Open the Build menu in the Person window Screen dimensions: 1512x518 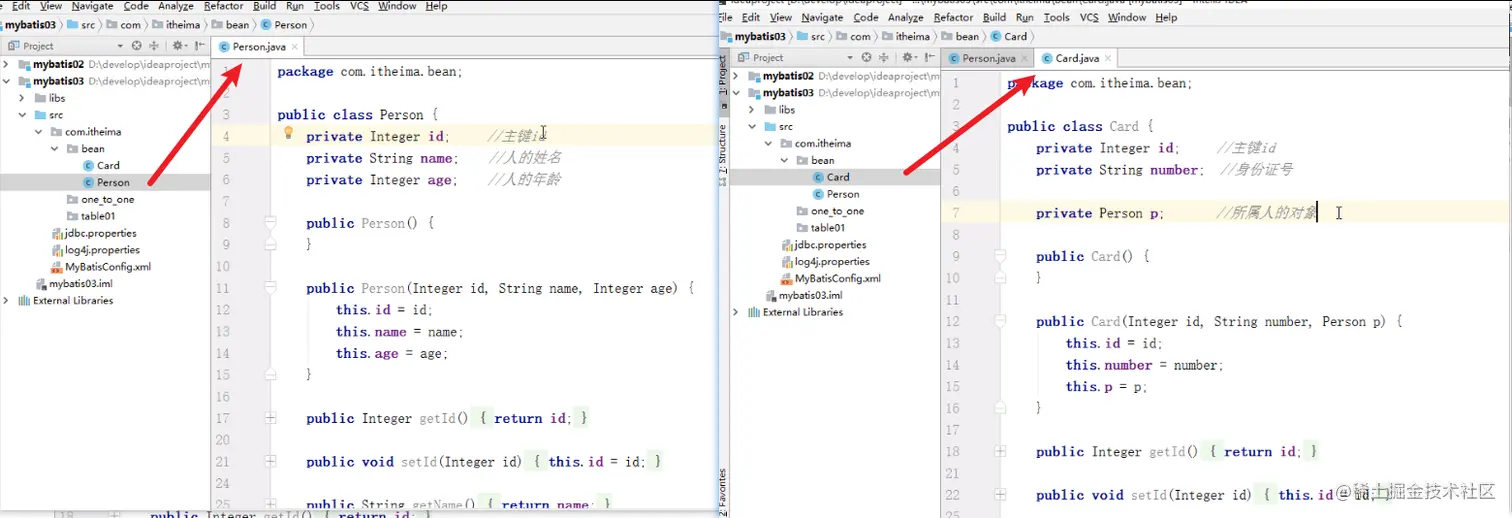coord(264,6)
